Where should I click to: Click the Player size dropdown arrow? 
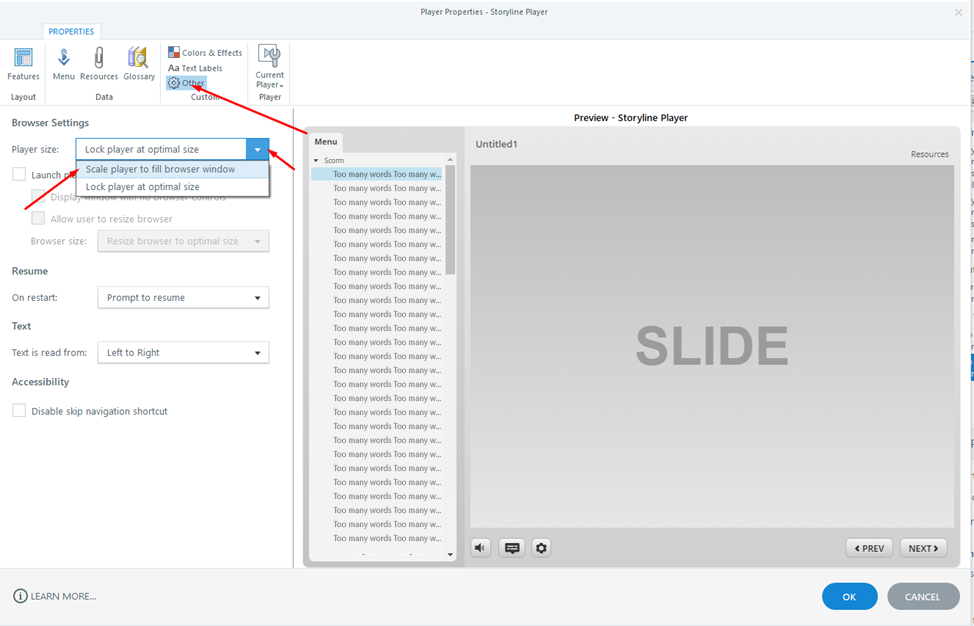coord(257,150)
